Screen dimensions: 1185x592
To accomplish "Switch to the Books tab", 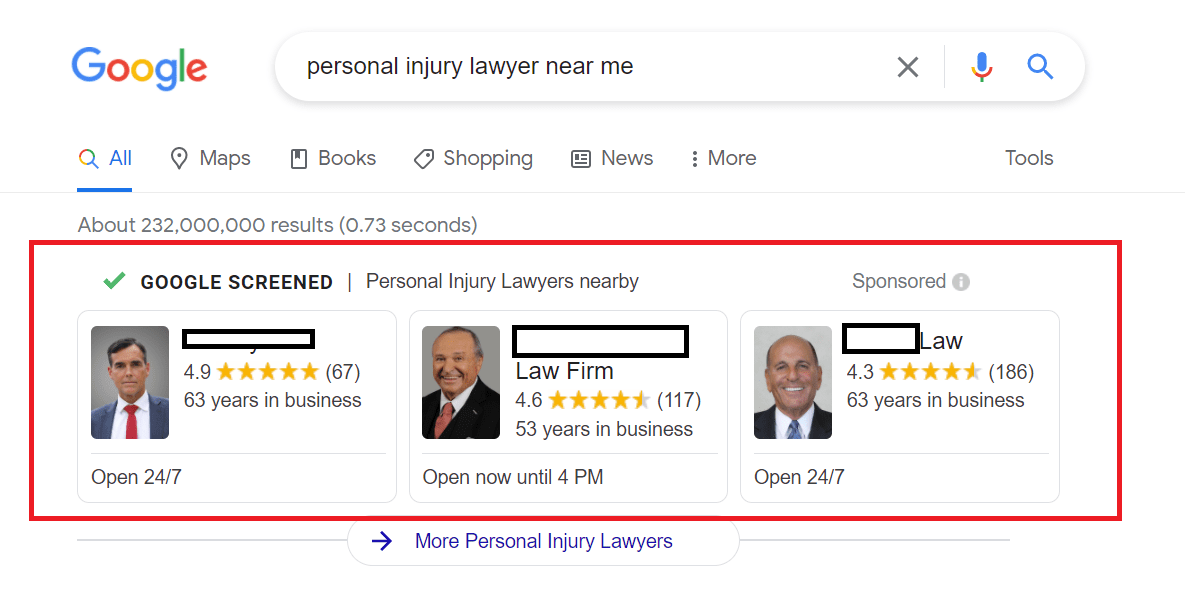I will (x=333, y=158).
